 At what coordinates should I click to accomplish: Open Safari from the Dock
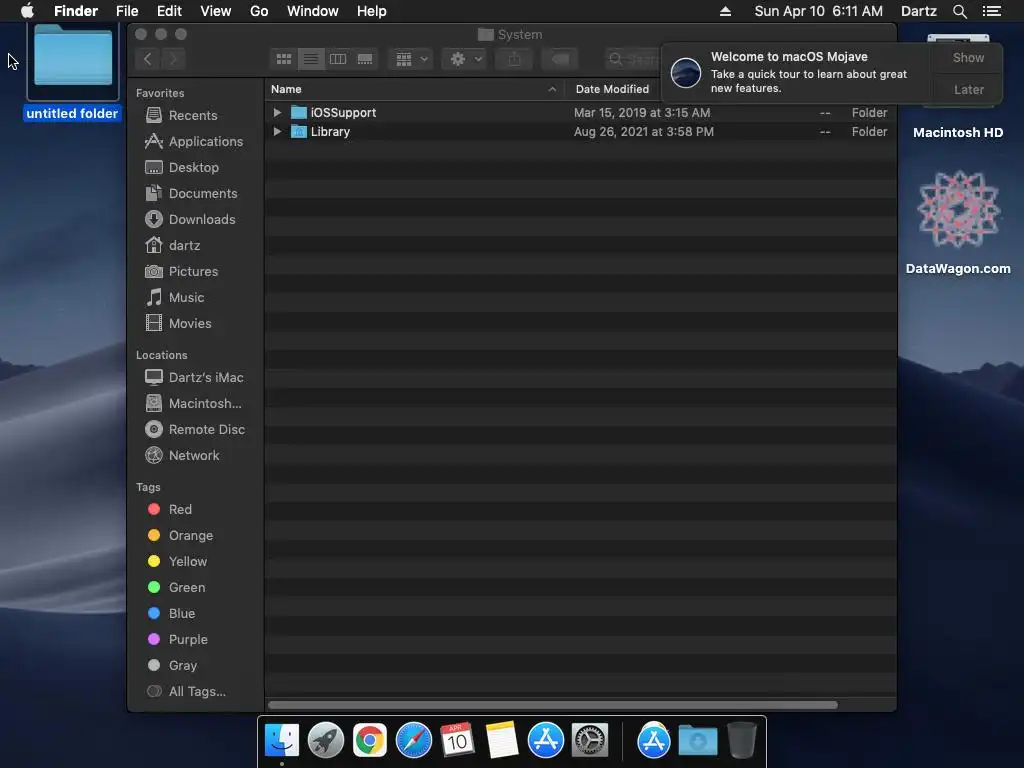pyautogui.click(x=413, y=741)
